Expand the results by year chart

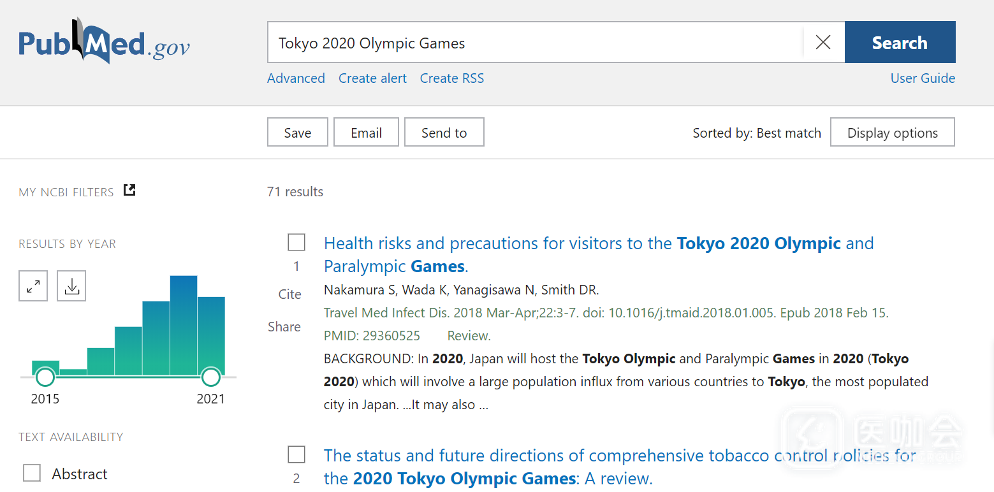coord(34,286)
